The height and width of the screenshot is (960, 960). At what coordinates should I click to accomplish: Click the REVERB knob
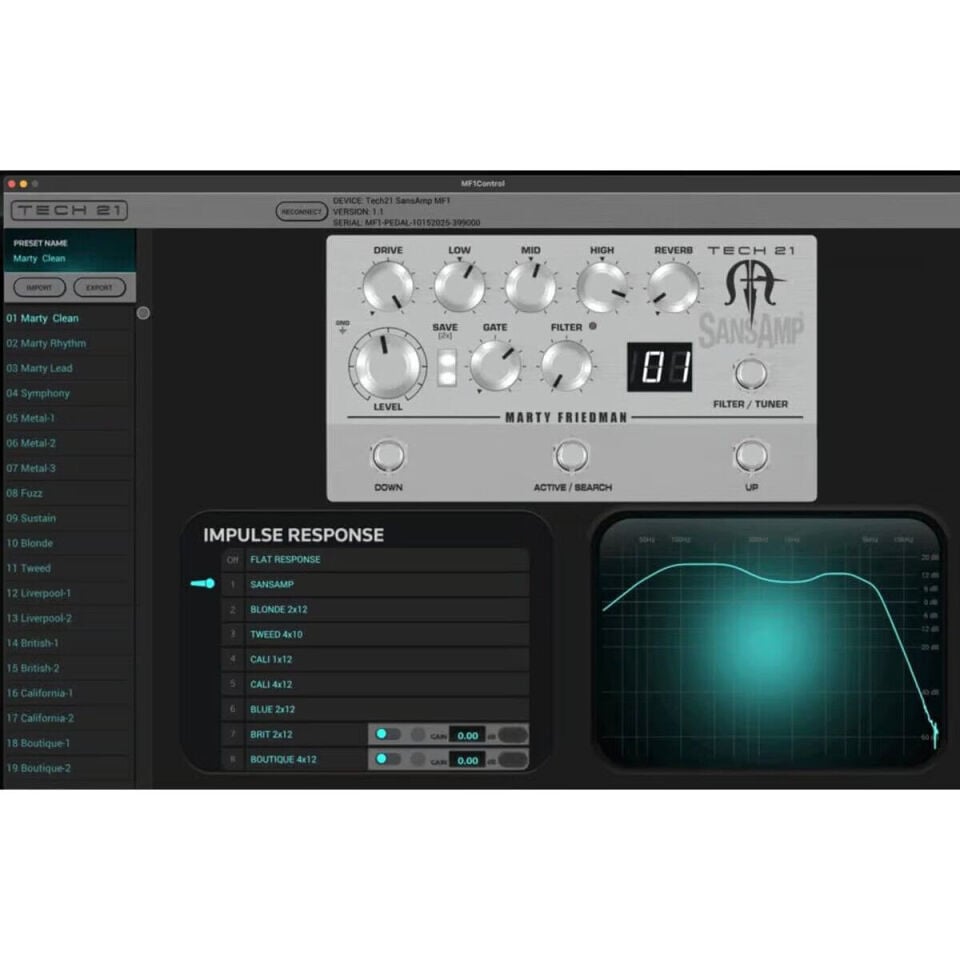[673, 286]
